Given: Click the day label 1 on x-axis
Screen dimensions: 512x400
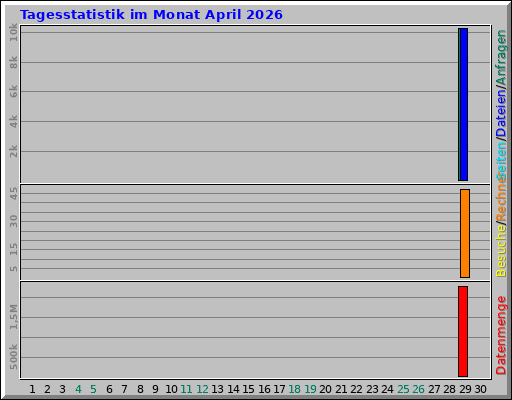Looking at the screenshot, I should point(32,389).
